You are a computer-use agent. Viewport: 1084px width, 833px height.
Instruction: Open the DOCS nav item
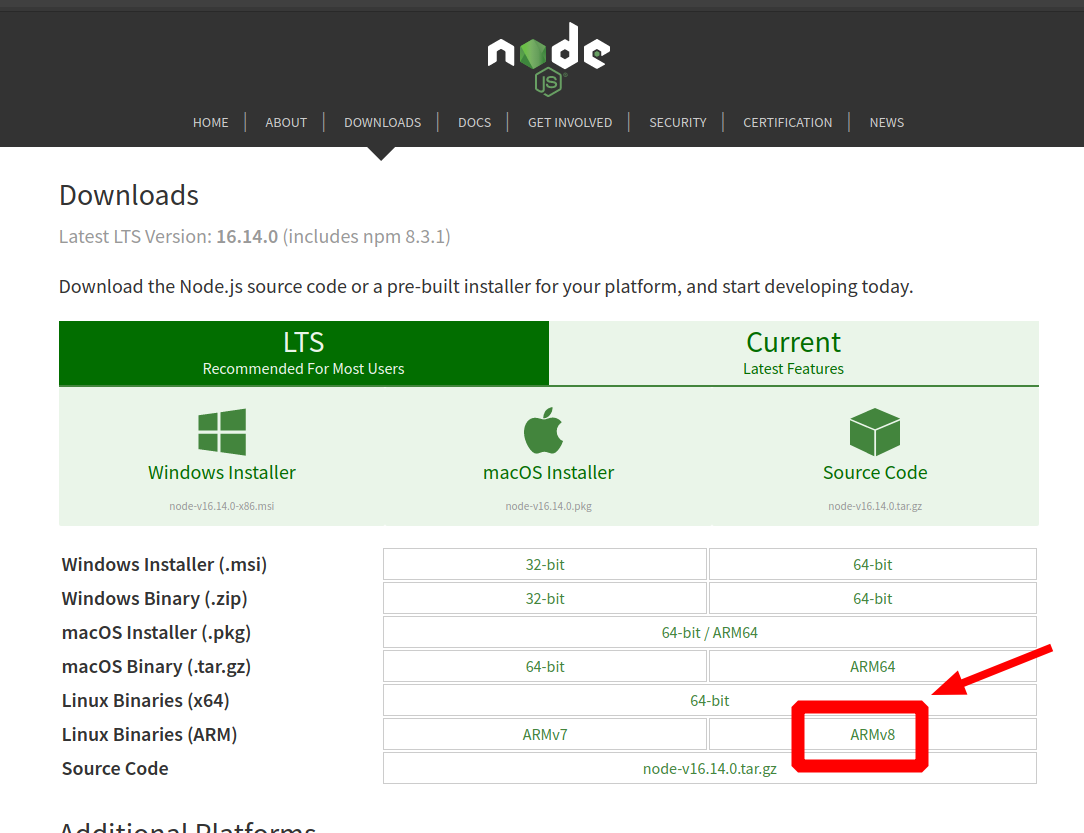click(474, 122)
